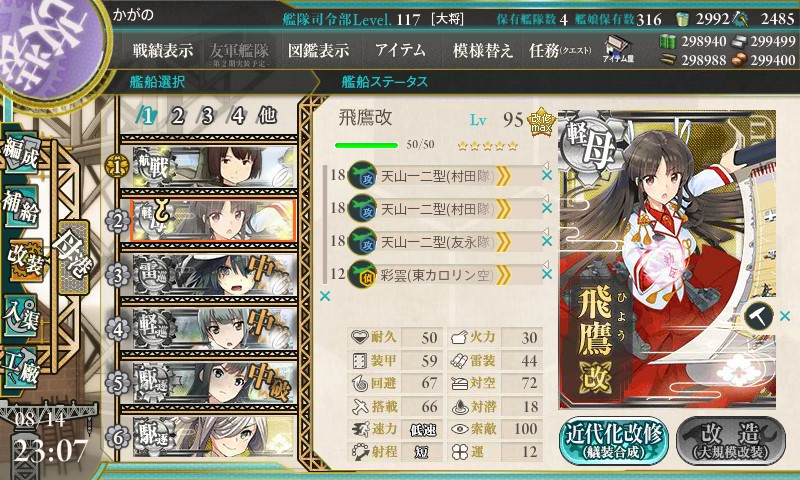Remove the 彩雲(東カロリン空) equipment with its X

547,274
